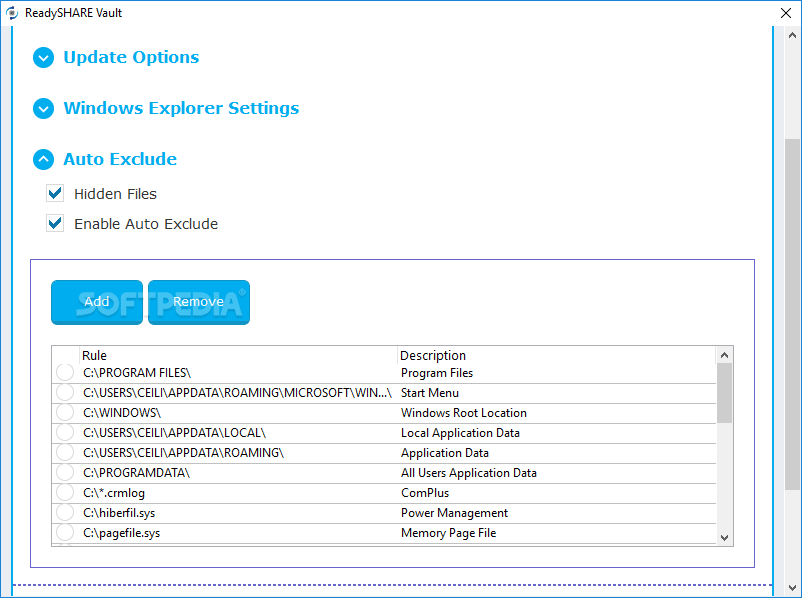Click the 'C:\*.crmlog' rule text

(x=114, y=493)
